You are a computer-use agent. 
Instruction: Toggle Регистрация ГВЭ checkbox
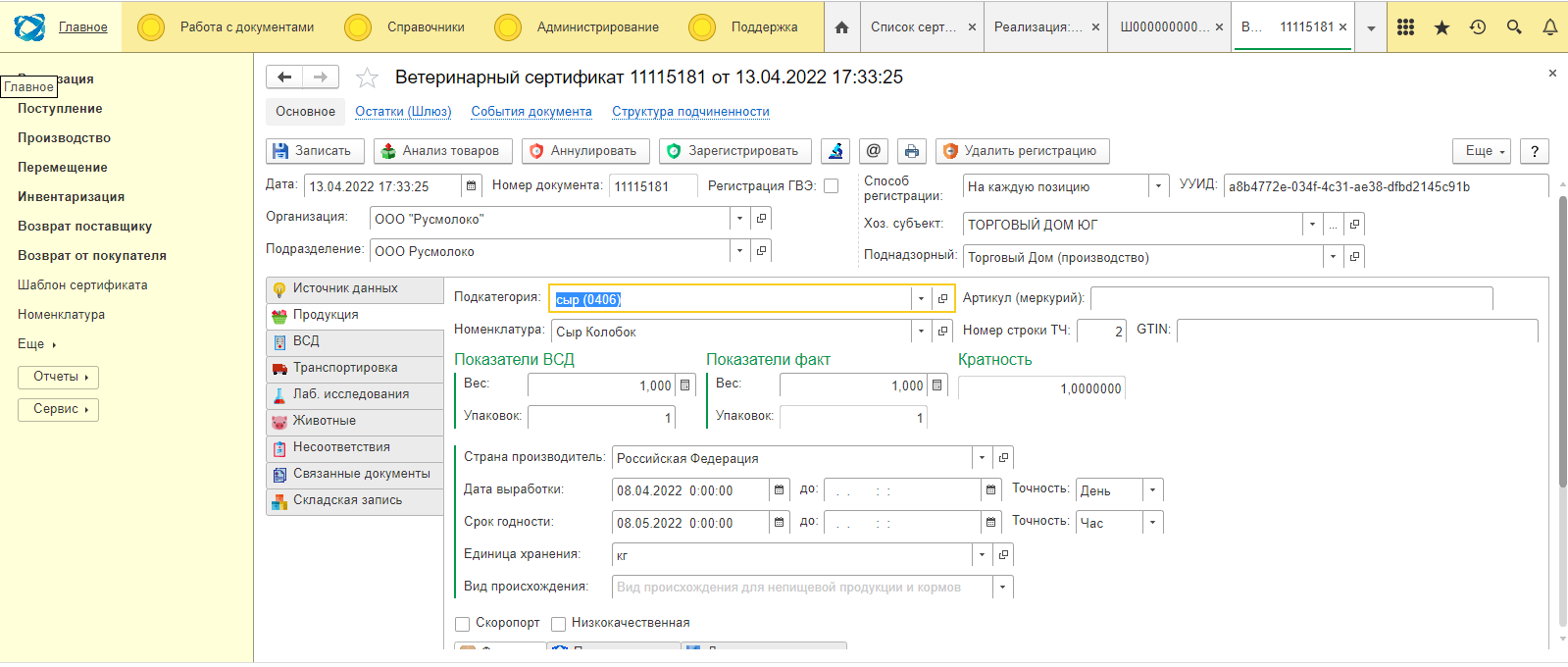pyautogui.click(x=832, y=186)
